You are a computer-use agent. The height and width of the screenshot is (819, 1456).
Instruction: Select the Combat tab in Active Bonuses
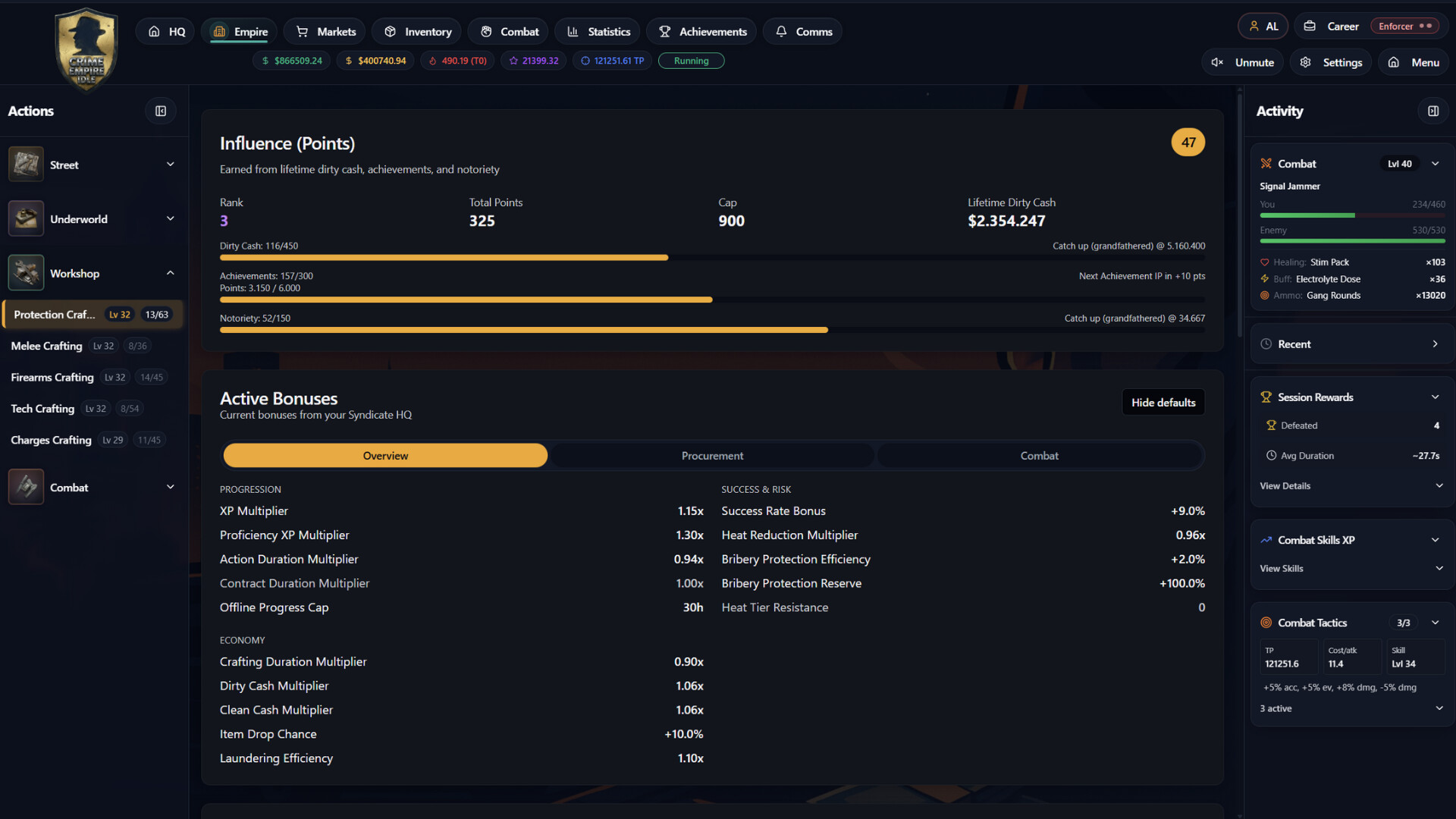pyautogui.click(x=1039, y=455)
